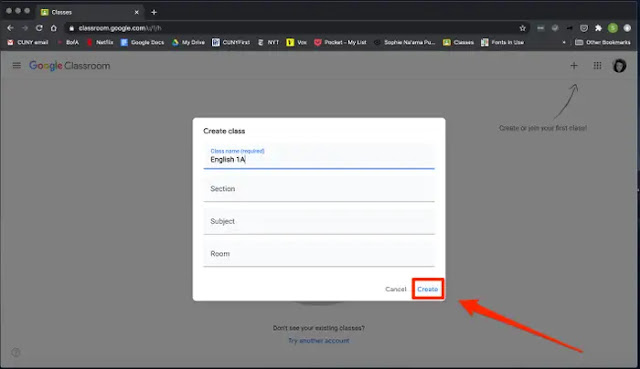The height and width of the screenshot is (369, 640).
Task: Click the address bar URL
Action: point(120,28)
